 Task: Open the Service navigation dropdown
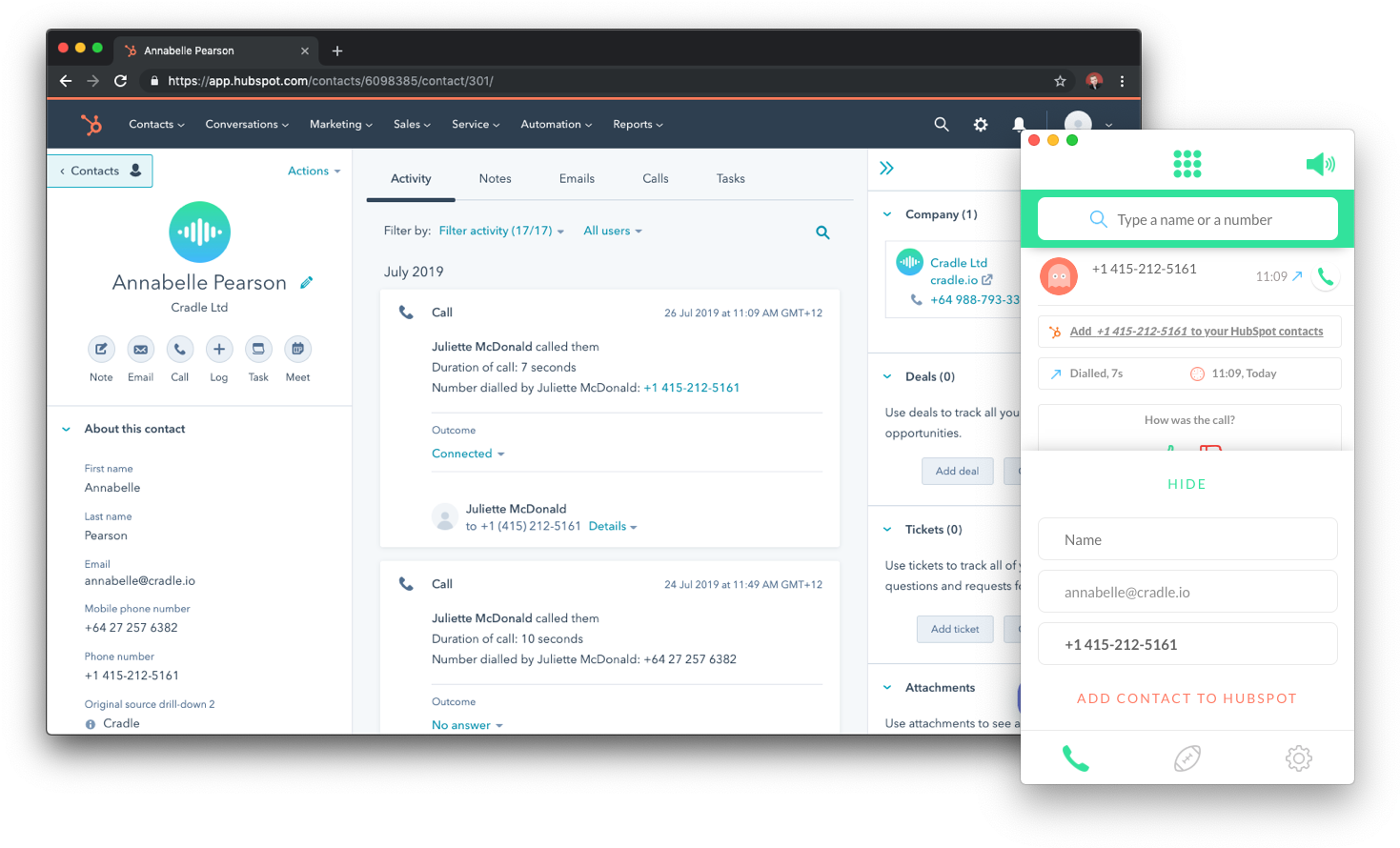(x=475, y=124)
